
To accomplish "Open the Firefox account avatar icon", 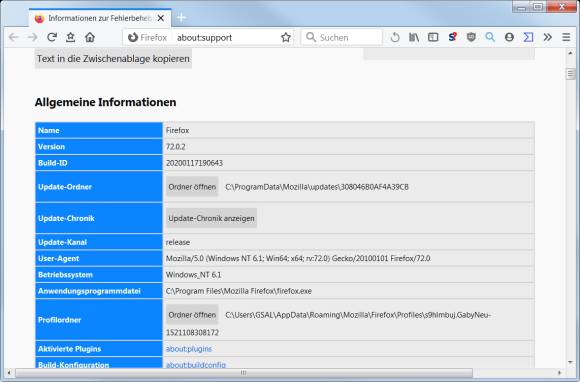I will (x=509, y=37).
